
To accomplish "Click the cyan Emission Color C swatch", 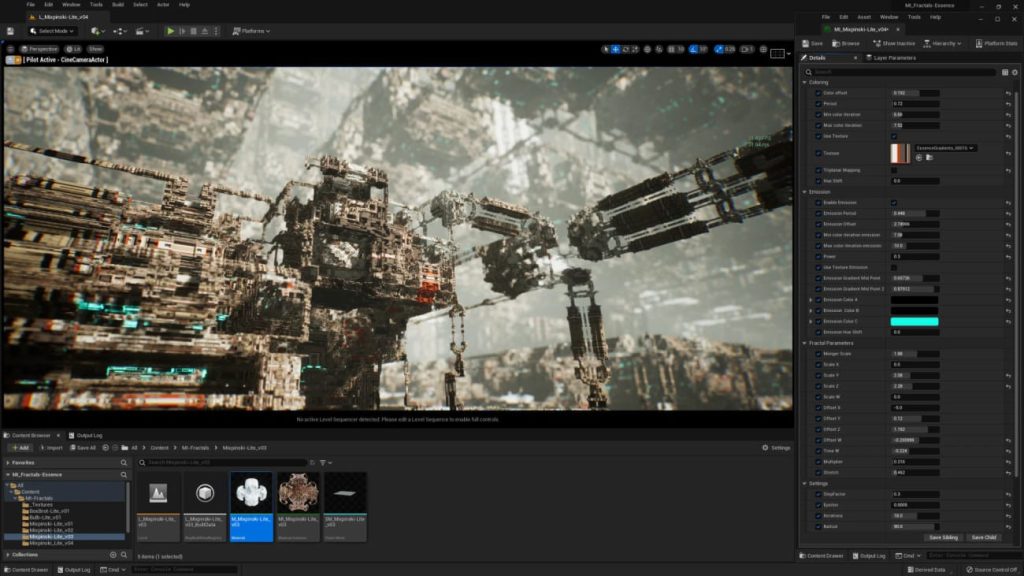I will [x=914, y=321].
